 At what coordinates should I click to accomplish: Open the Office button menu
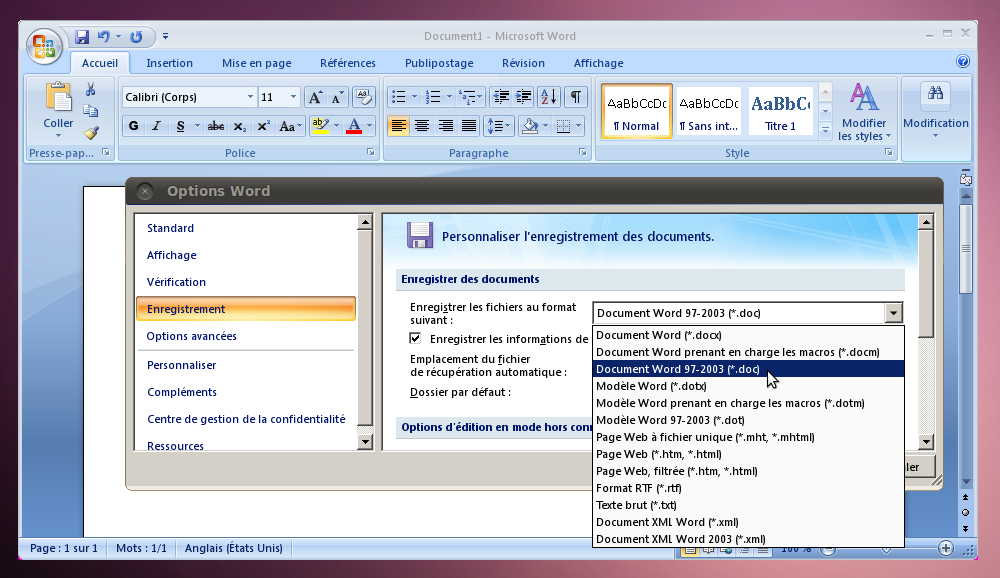point(44,46)
